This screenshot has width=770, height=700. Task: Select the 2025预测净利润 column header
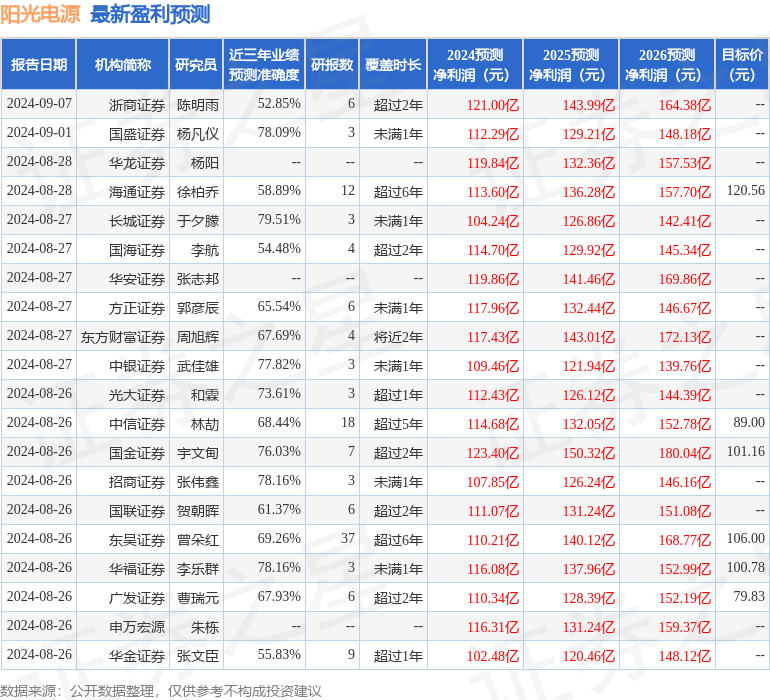pos(571,64)
